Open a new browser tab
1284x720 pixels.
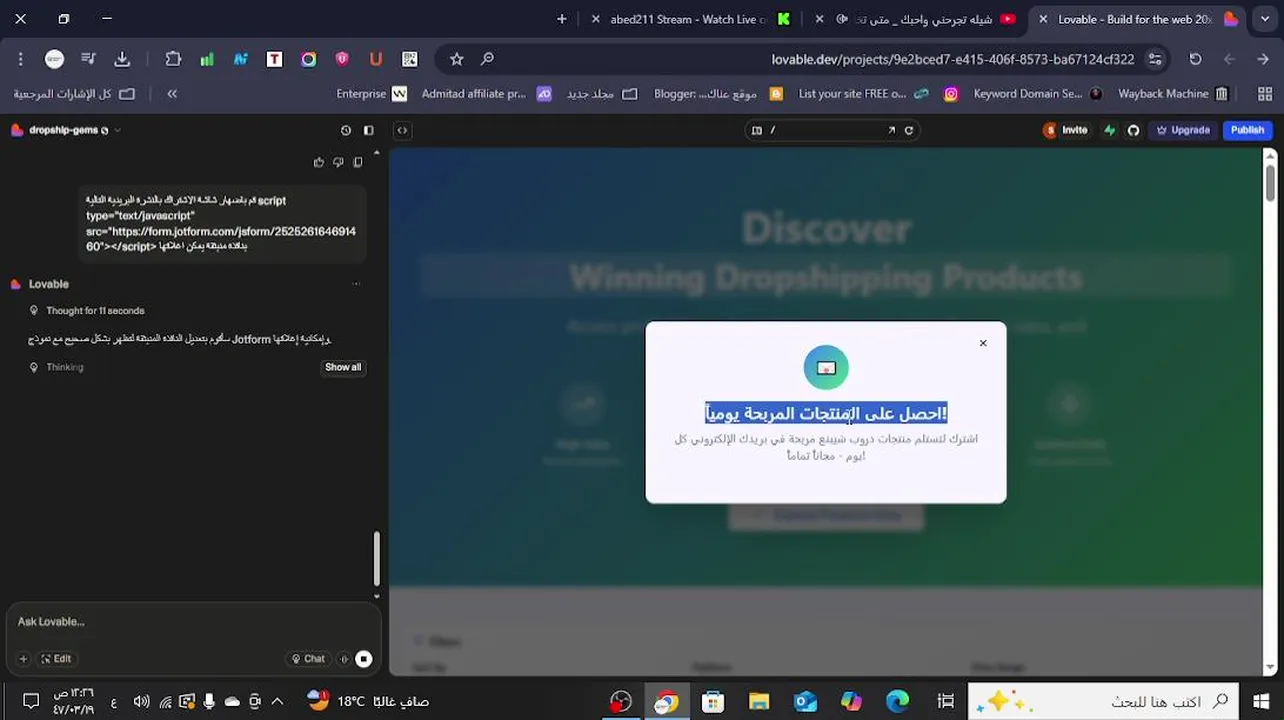562,19
